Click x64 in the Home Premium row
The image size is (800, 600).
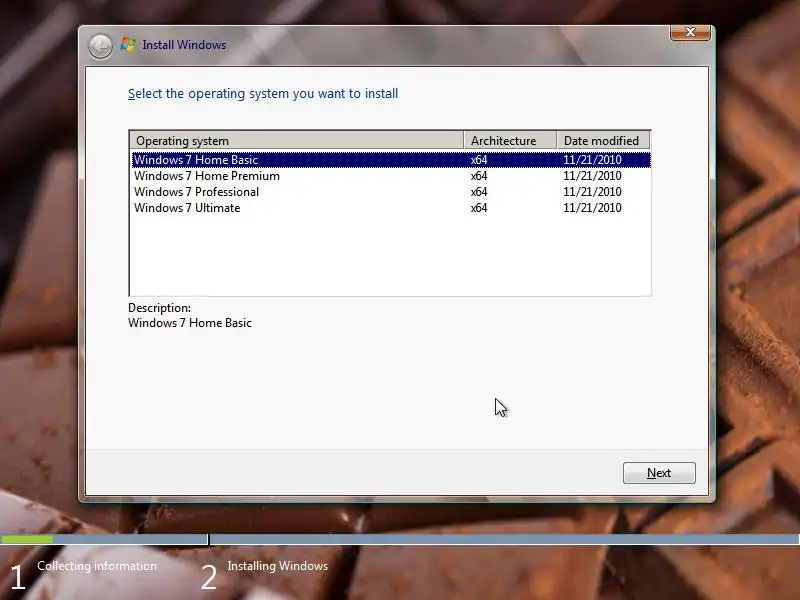click(x=479, y=176)
